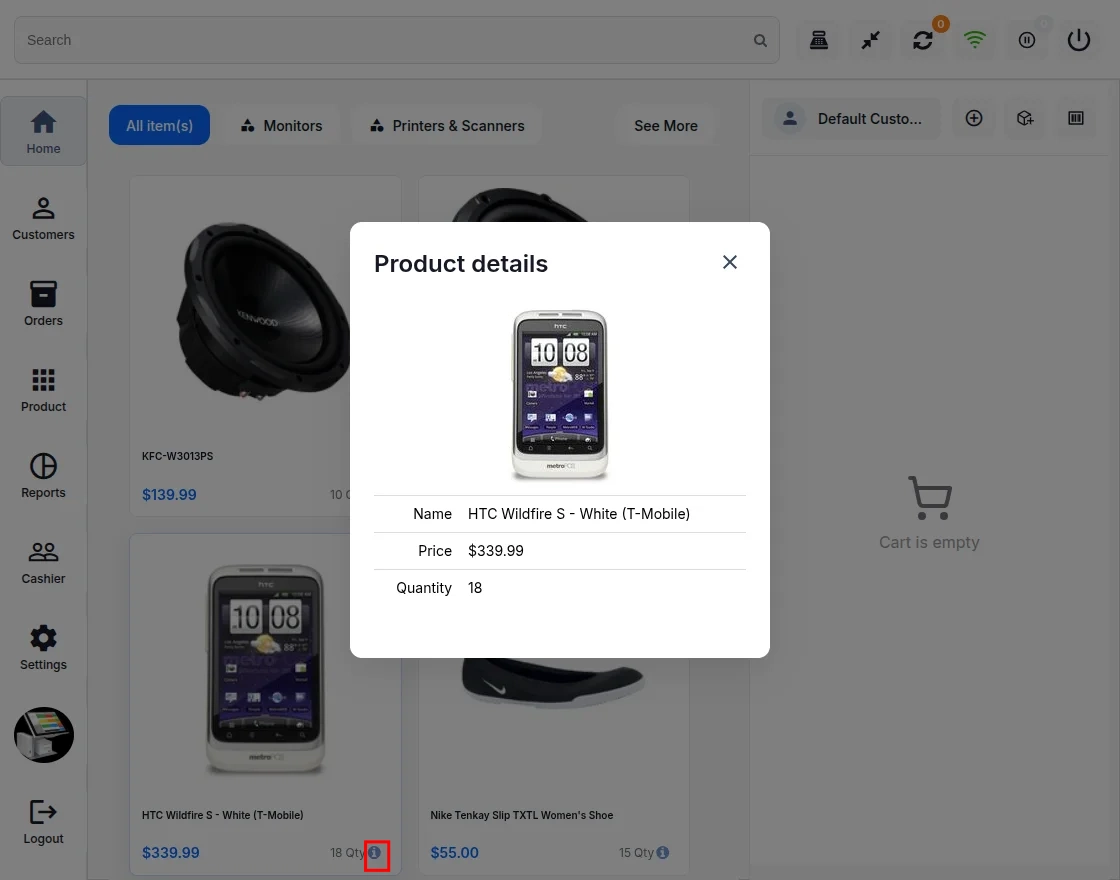This screenshot has height=880, width=1120.
Task: Click the POS terminal avatar image
Action: [44, 735]
